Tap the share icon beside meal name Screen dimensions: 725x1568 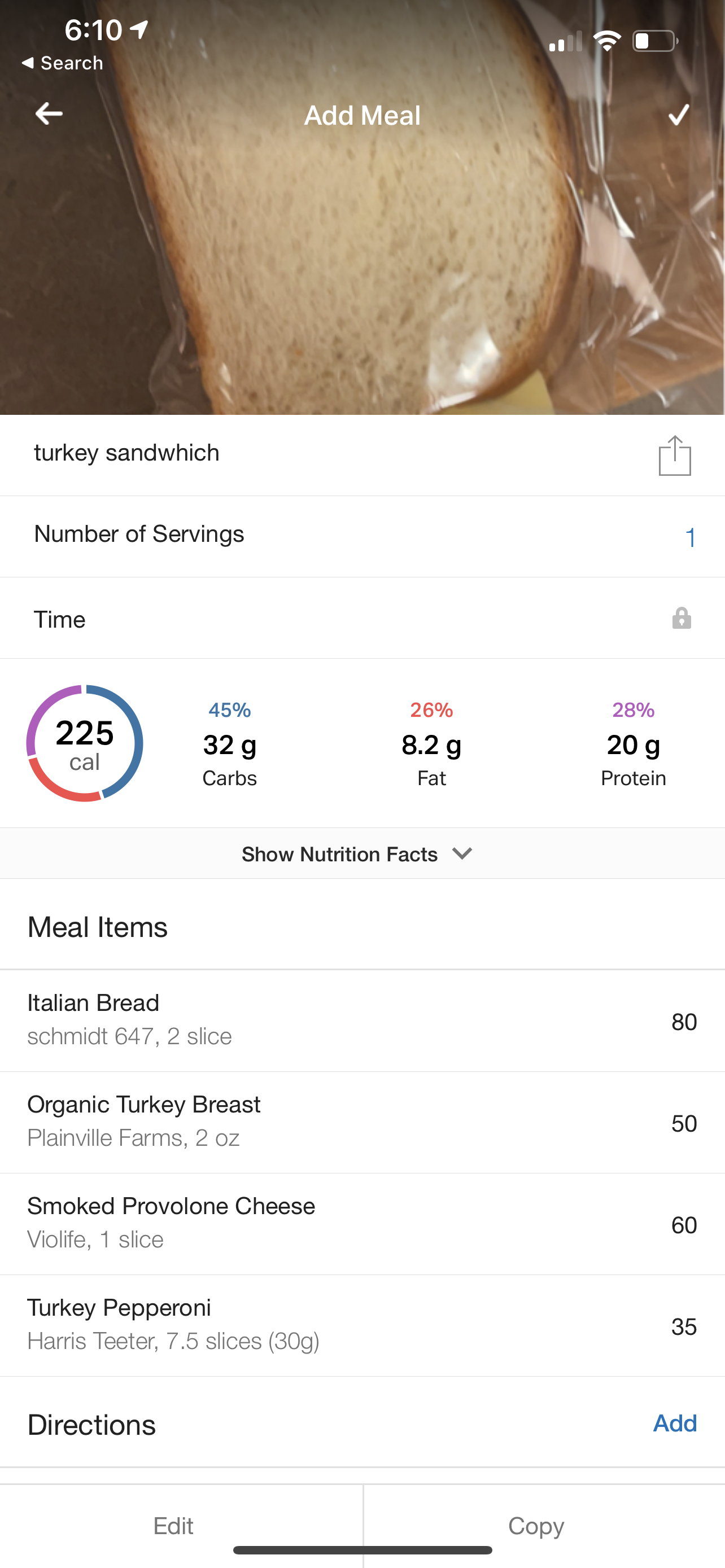(x=675, y=455)
